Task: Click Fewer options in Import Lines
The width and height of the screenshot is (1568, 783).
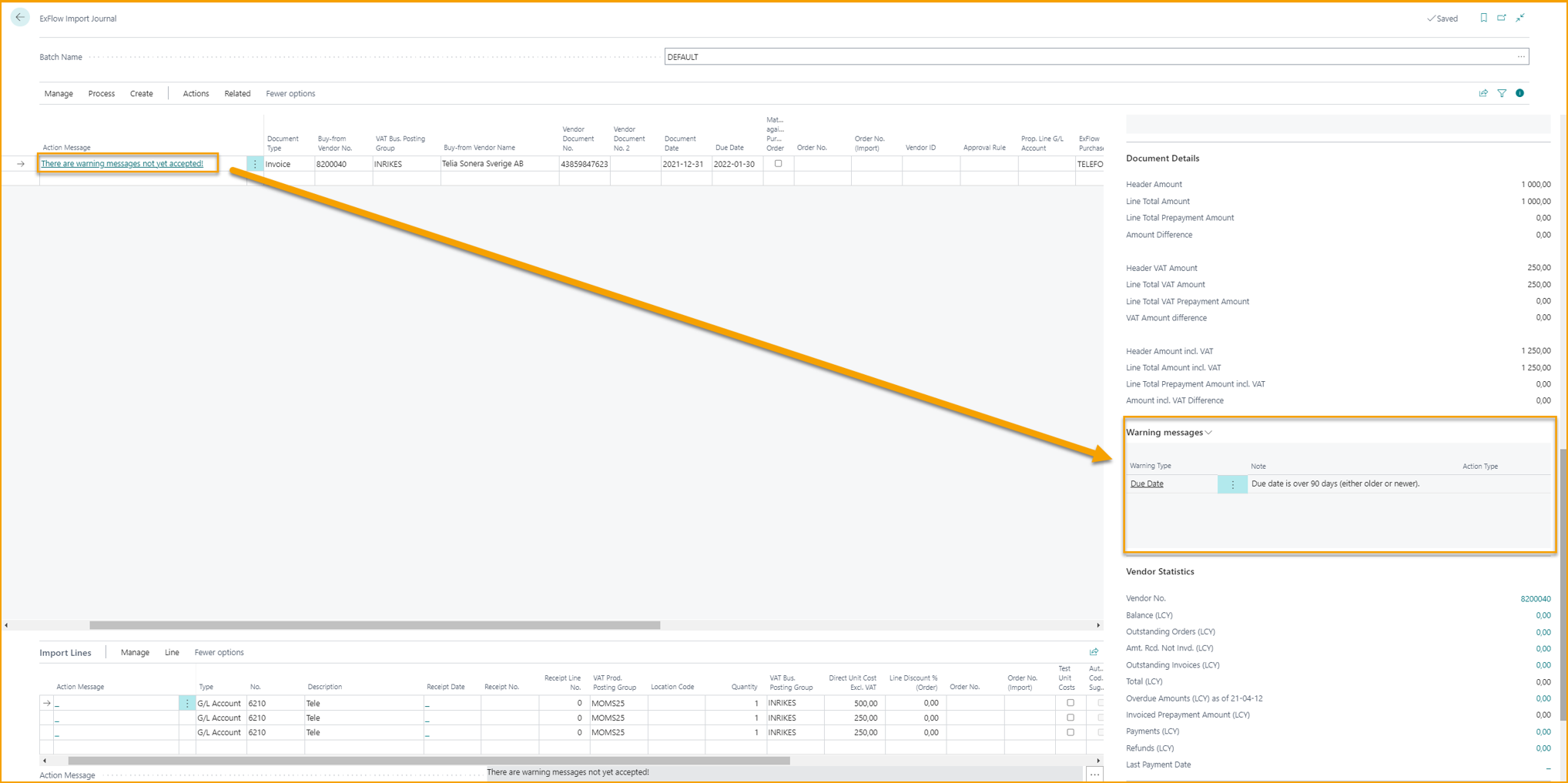Action: pyautogui.click(x=219, y=653)
